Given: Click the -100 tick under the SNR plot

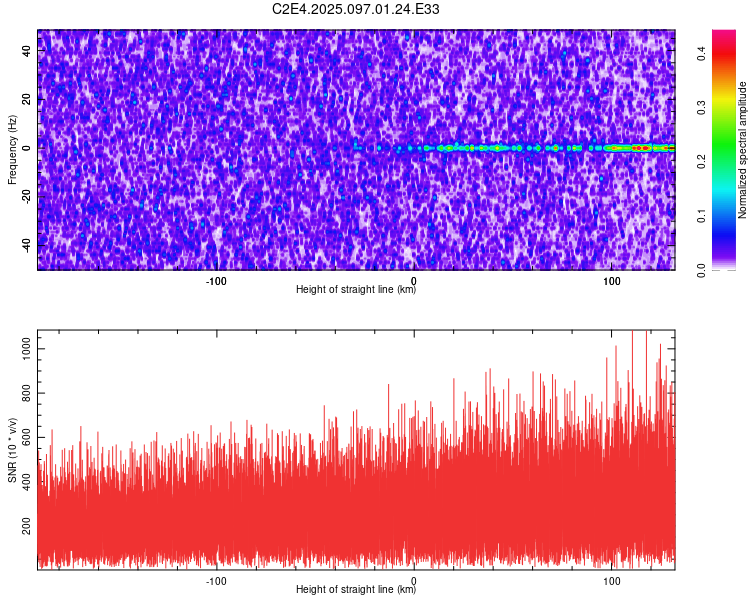Looking at the screenshot, I should pyautogui.click(x=216, y=581).
